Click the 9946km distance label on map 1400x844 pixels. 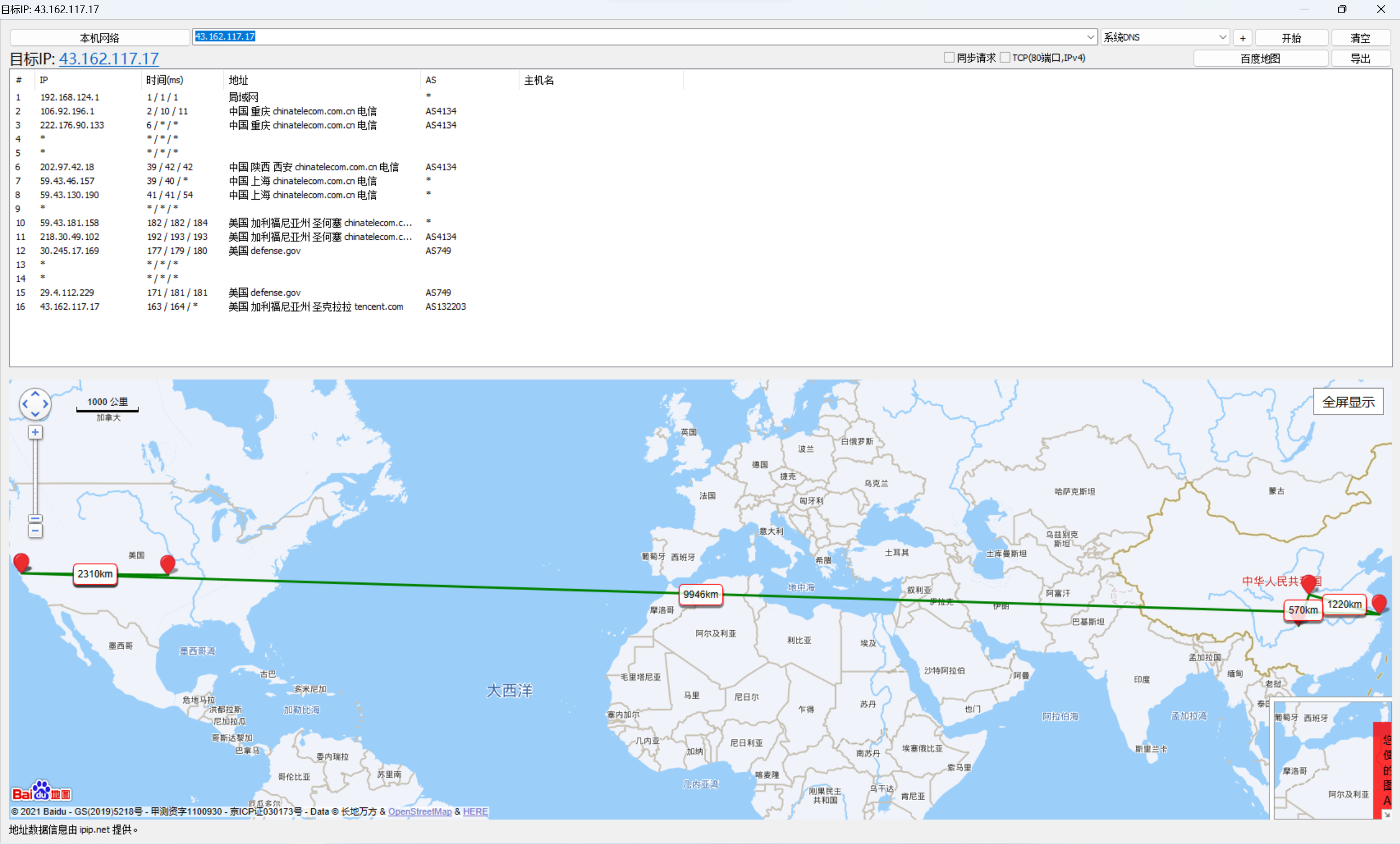point(700,594)
